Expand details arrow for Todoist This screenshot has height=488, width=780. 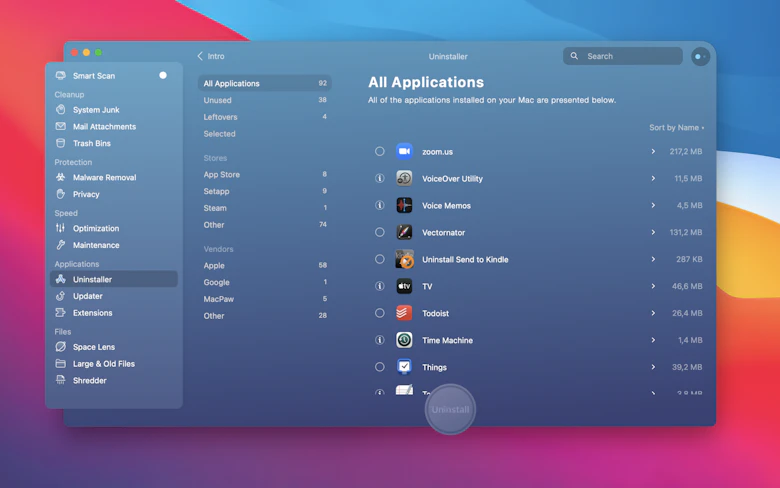tap(653, 313)
